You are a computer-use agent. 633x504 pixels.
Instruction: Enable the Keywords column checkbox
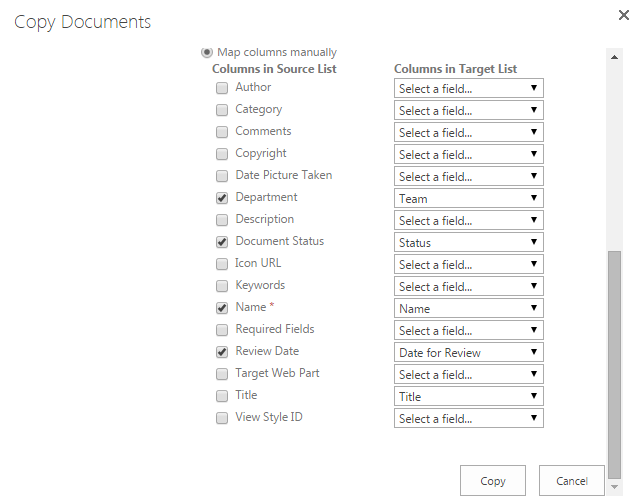pyautogui.click(x=222, y=286)
